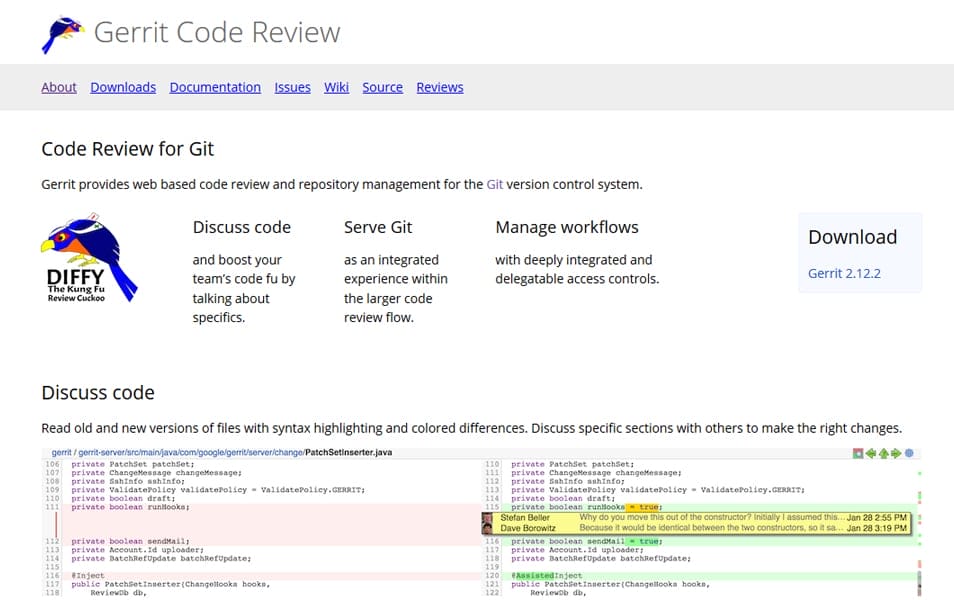
Task: Click PatchSetInserter.java file name
Action: [349, 453]
